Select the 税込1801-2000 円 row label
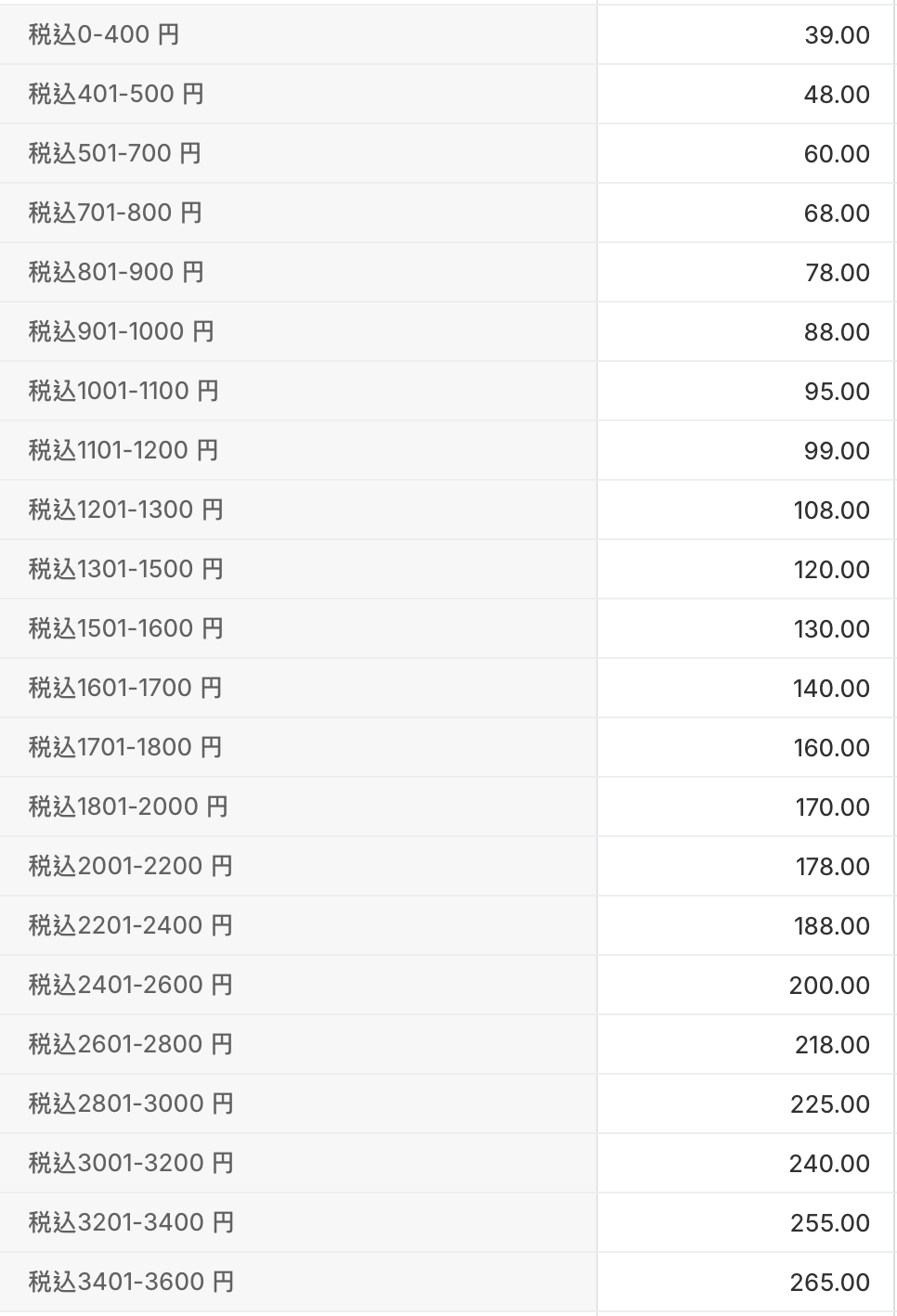 pos(128,806)
